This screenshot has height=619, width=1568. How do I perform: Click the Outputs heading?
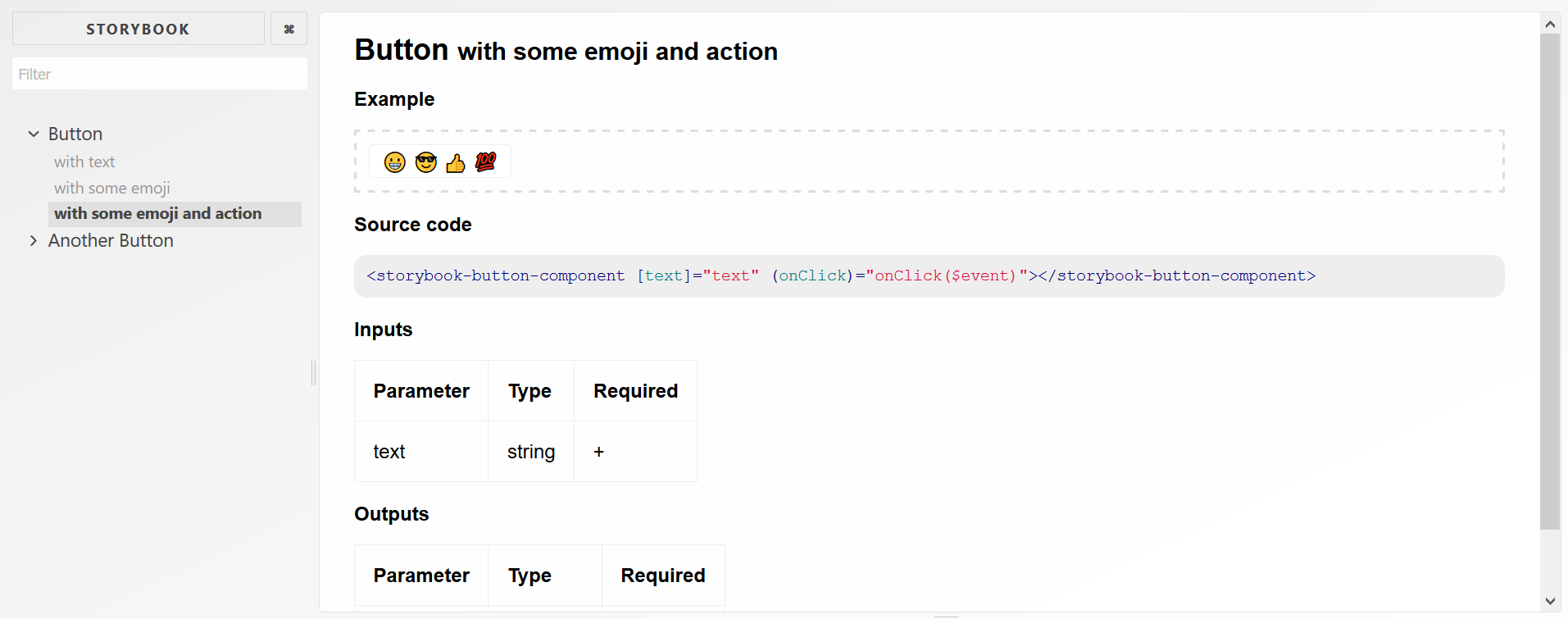click(392, 514)
